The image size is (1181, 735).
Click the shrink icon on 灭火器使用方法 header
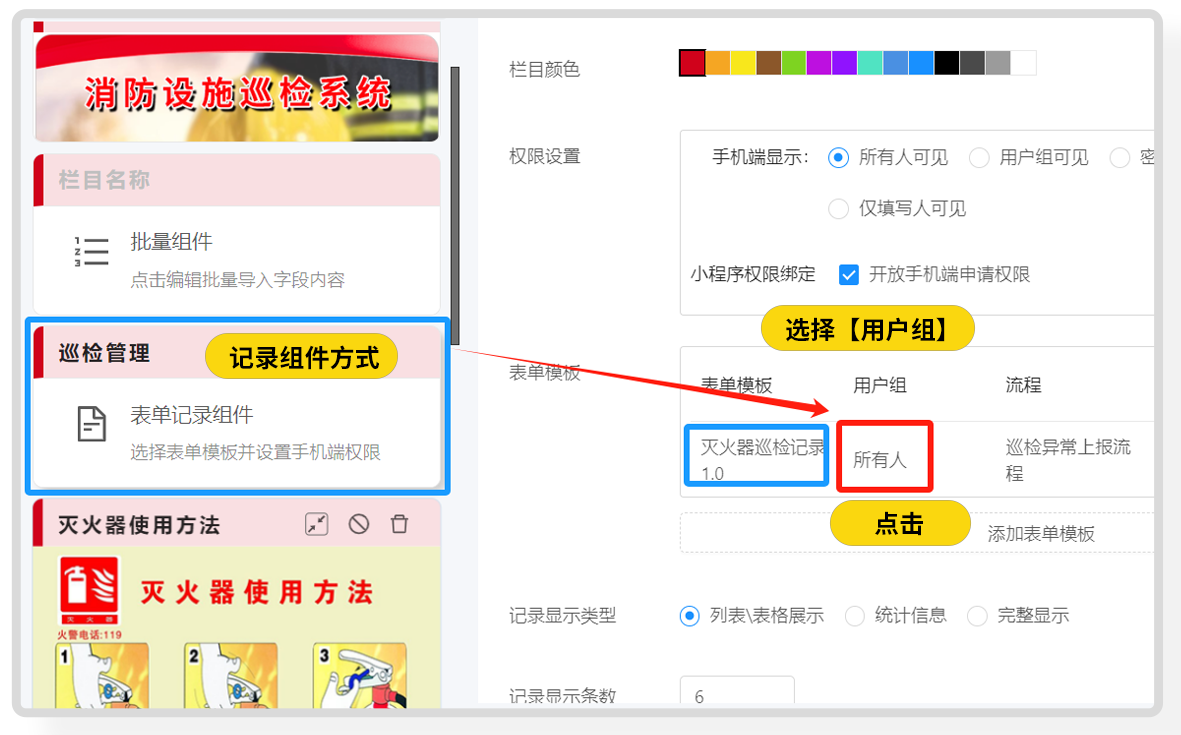click(316, 523)
